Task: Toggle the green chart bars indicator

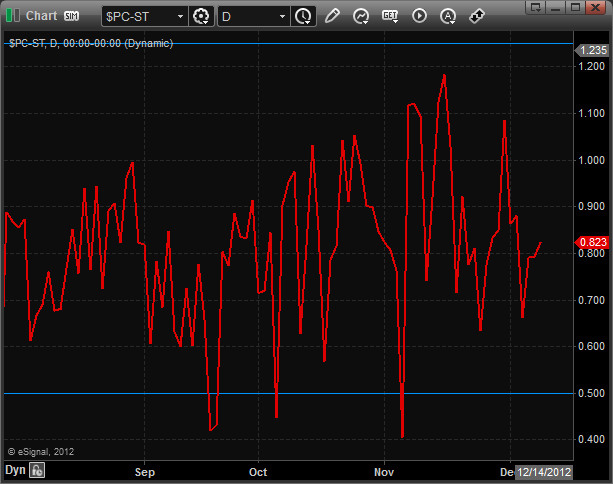Action: (13, 16)
